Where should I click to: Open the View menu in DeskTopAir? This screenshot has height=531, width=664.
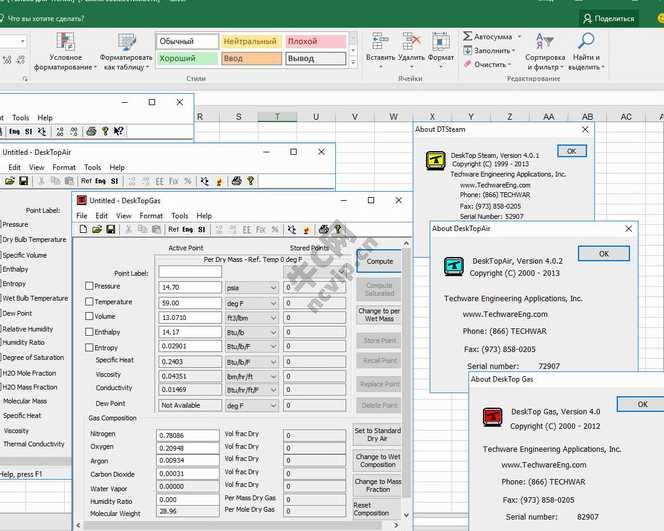(36, 167)
